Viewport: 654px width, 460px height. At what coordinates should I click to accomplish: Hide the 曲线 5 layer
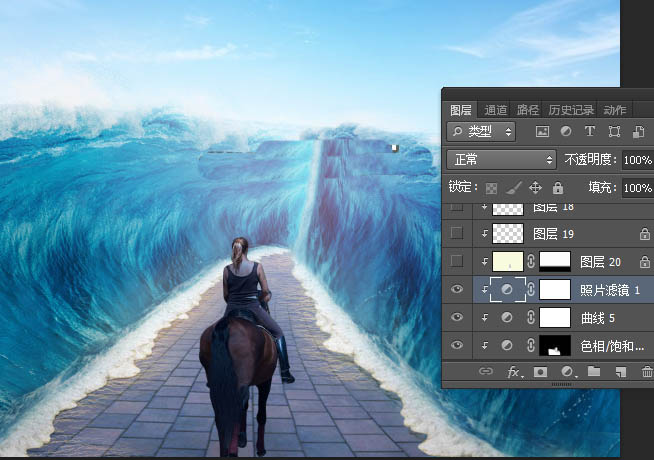[457, 317]
